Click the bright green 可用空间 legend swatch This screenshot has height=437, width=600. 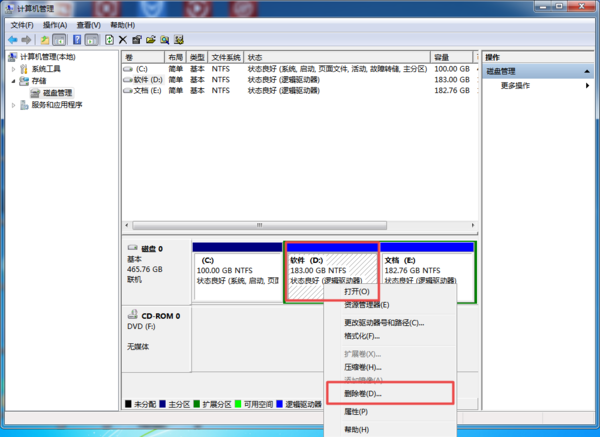pyautogui.click(x=238, y=404)
